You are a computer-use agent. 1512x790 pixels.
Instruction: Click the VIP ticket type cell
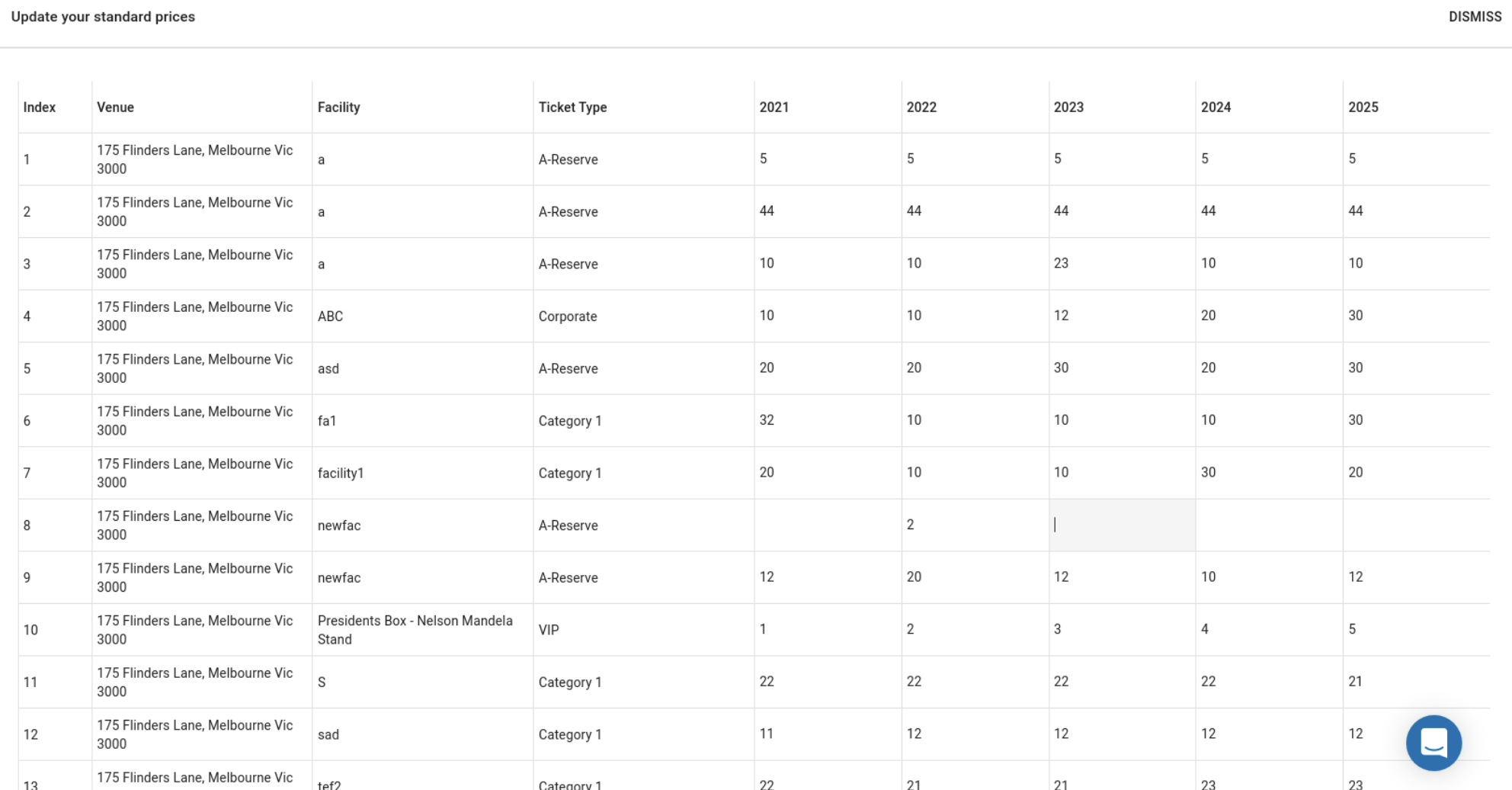549,630
